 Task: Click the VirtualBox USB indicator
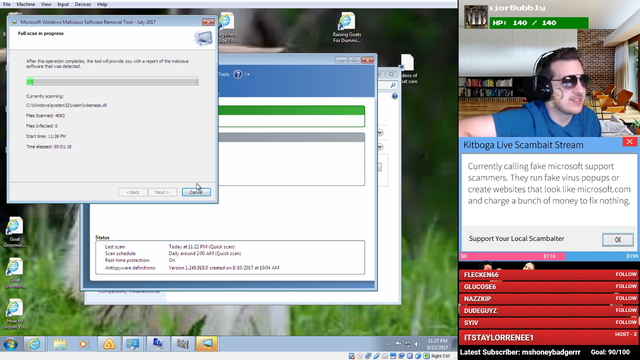click(376, 356)
